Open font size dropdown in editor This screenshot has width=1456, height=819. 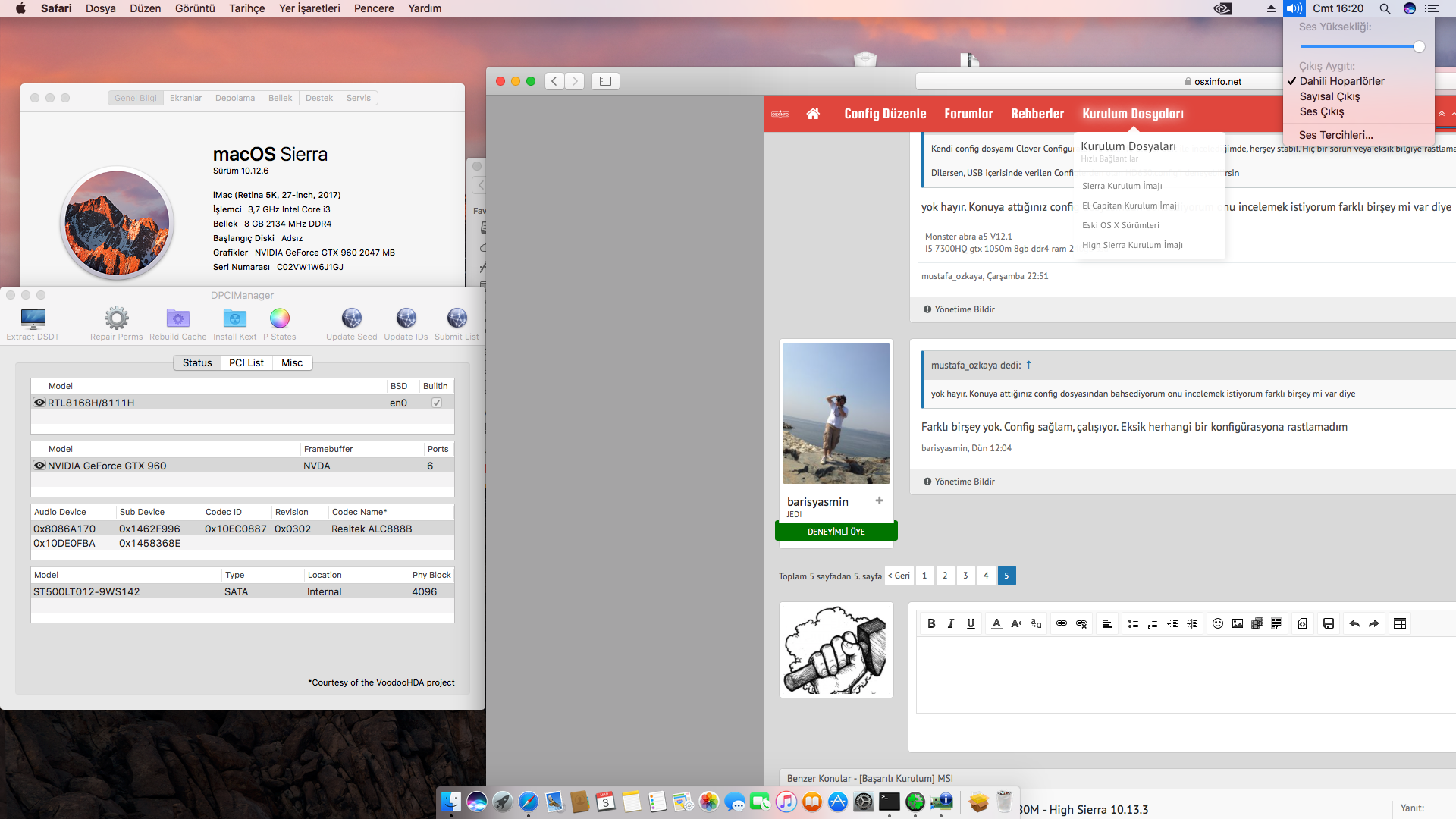tap(1016, 623)
